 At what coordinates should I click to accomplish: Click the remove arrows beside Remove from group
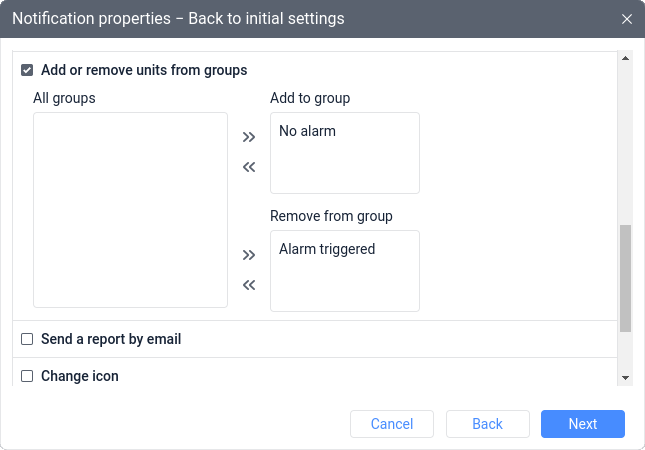coord(249,285)
